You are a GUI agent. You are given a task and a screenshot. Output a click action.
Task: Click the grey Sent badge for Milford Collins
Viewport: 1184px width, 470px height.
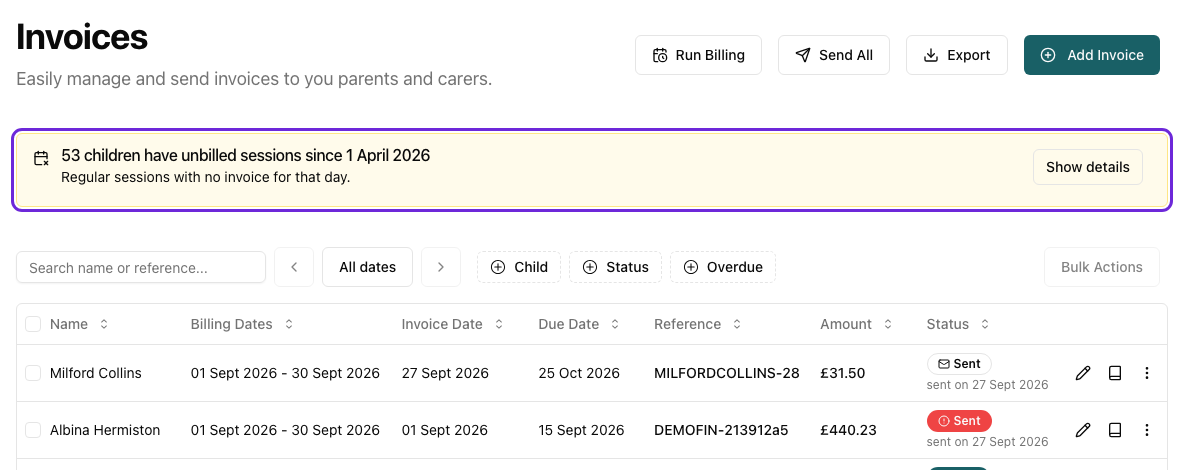pyautogui.click(x=959, y=364)
